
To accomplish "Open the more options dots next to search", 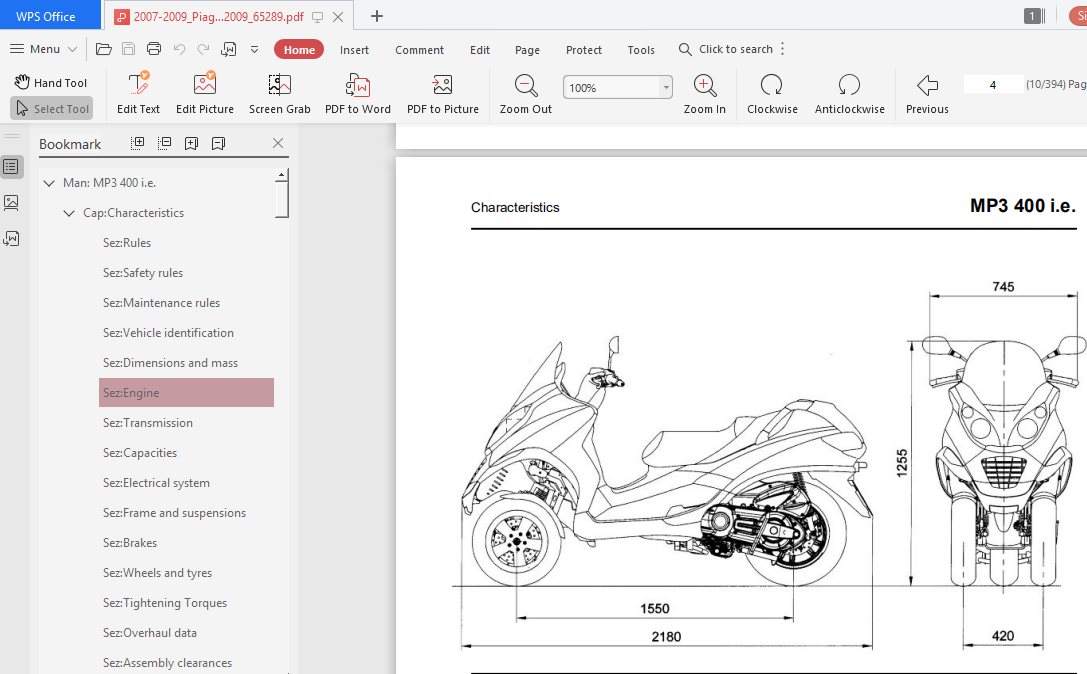I will tap(783, 49).
